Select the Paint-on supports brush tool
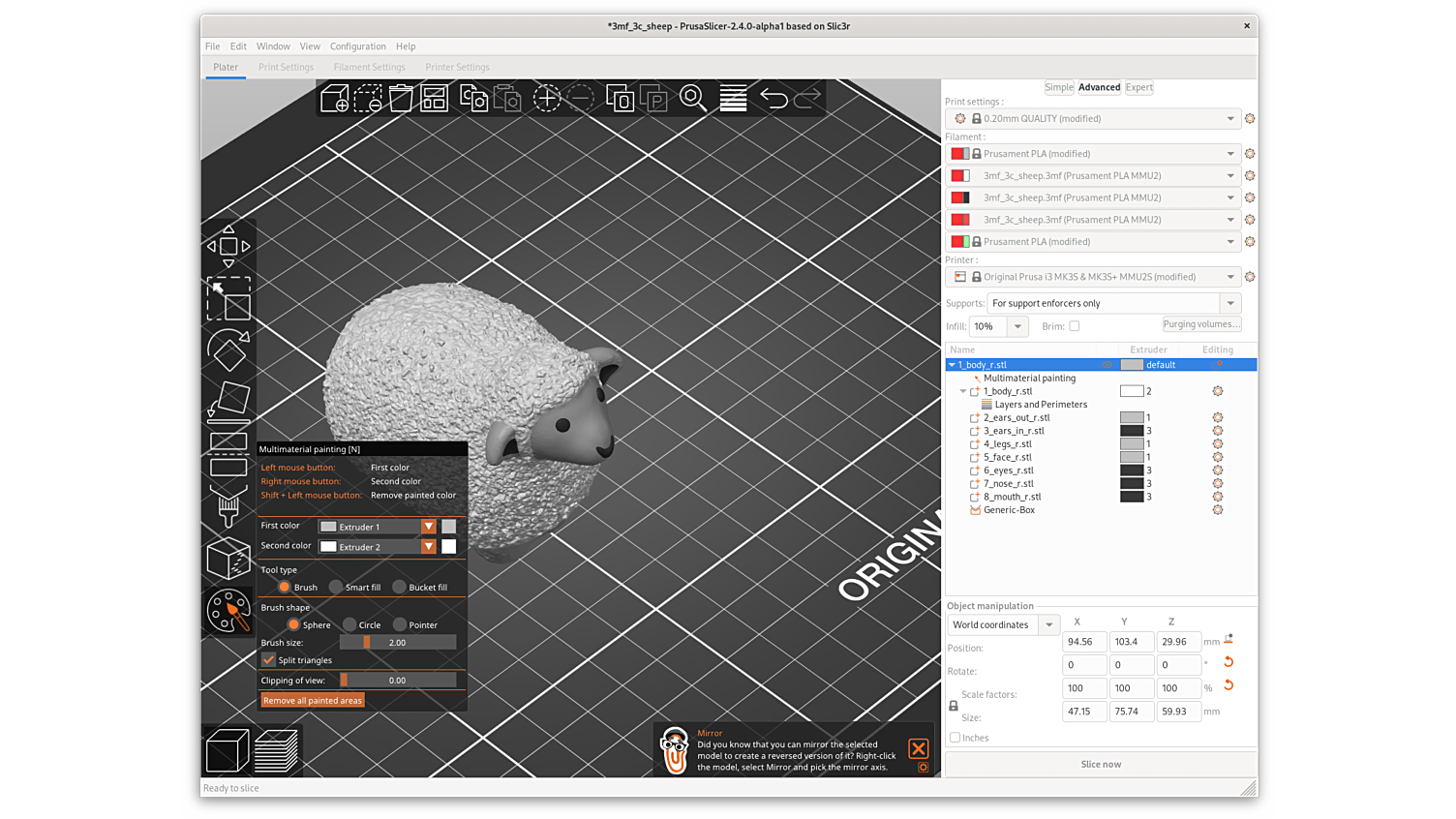The height and width of the screenshot is (819, 1456). (228, 506)
